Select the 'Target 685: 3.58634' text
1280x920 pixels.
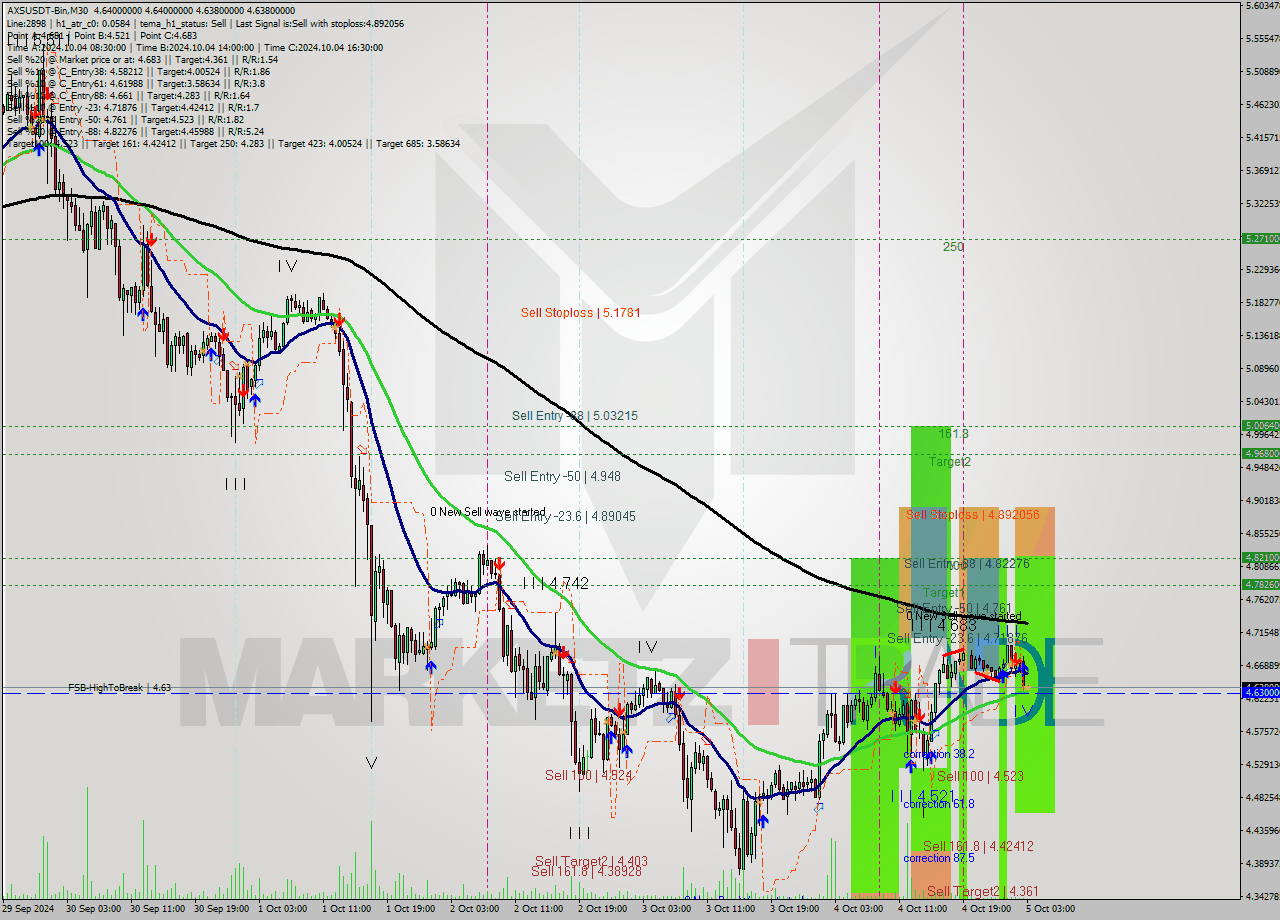[417, 143]
